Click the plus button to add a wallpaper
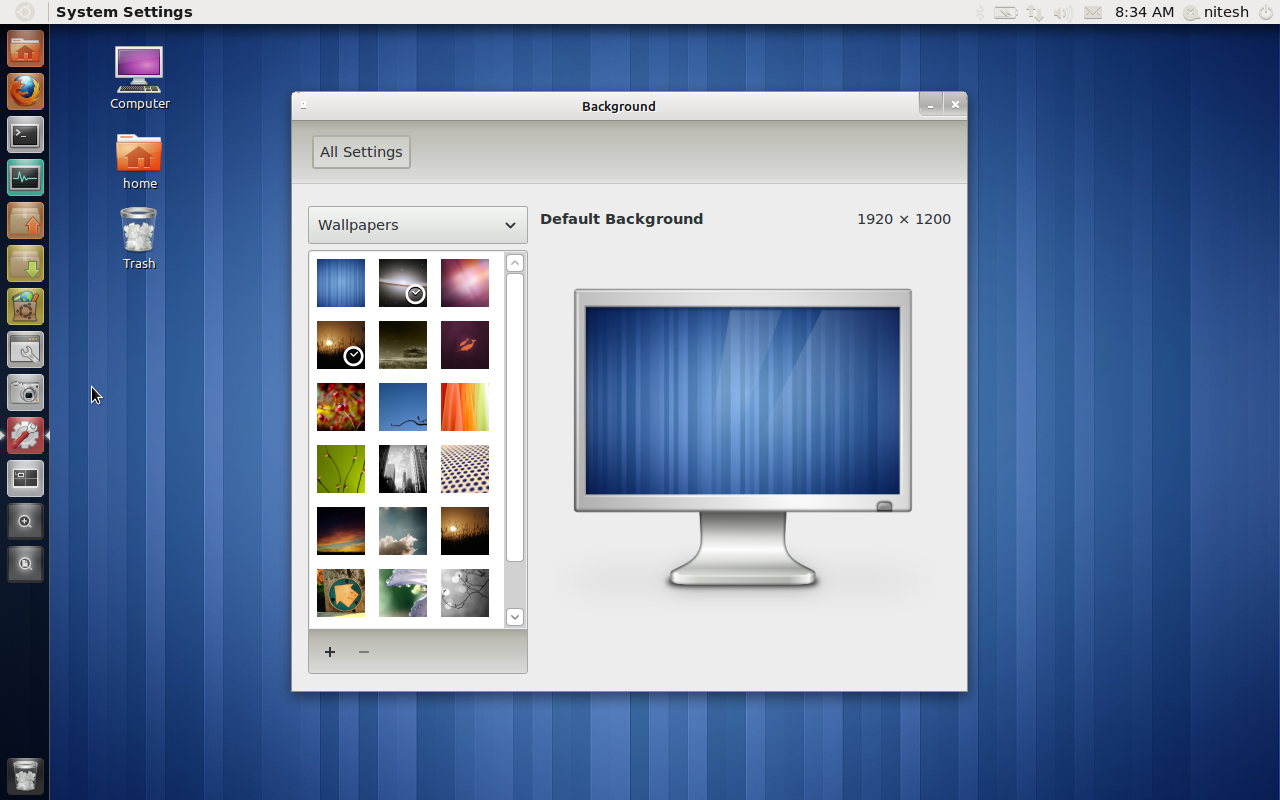Image resolution: width=1280 pixels, height=800 pixels. coord(329,652)
